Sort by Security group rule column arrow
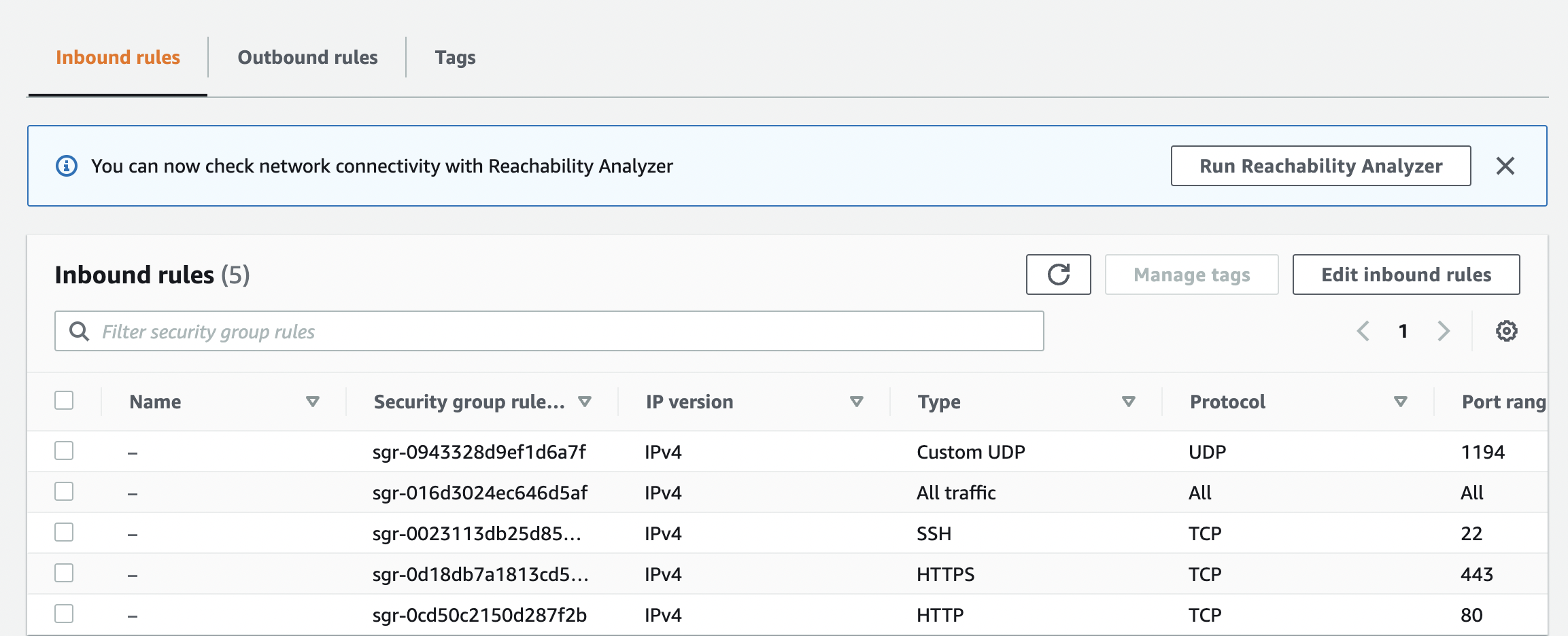 click(584, 402)
